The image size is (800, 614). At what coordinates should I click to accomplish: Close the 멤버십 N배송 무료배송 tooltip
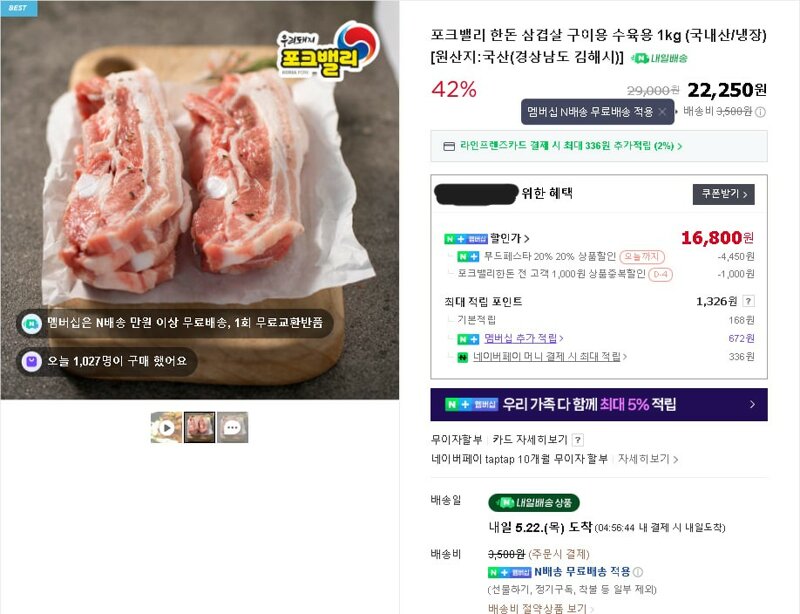point(662,112)
